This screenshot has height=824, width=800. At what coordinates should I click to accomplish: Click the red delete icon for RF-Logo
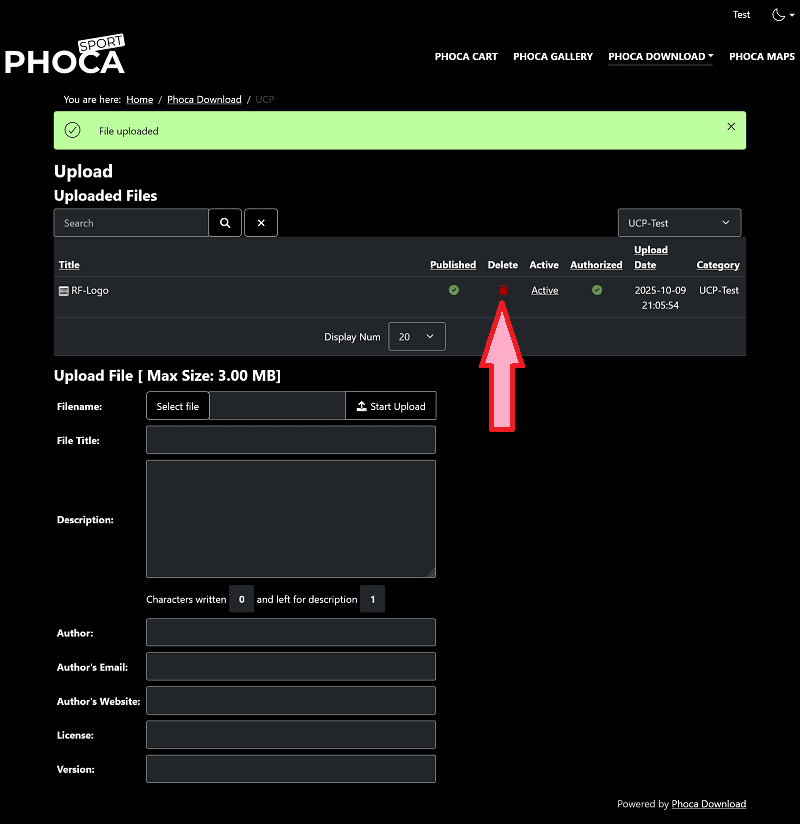tap(503, 290)
